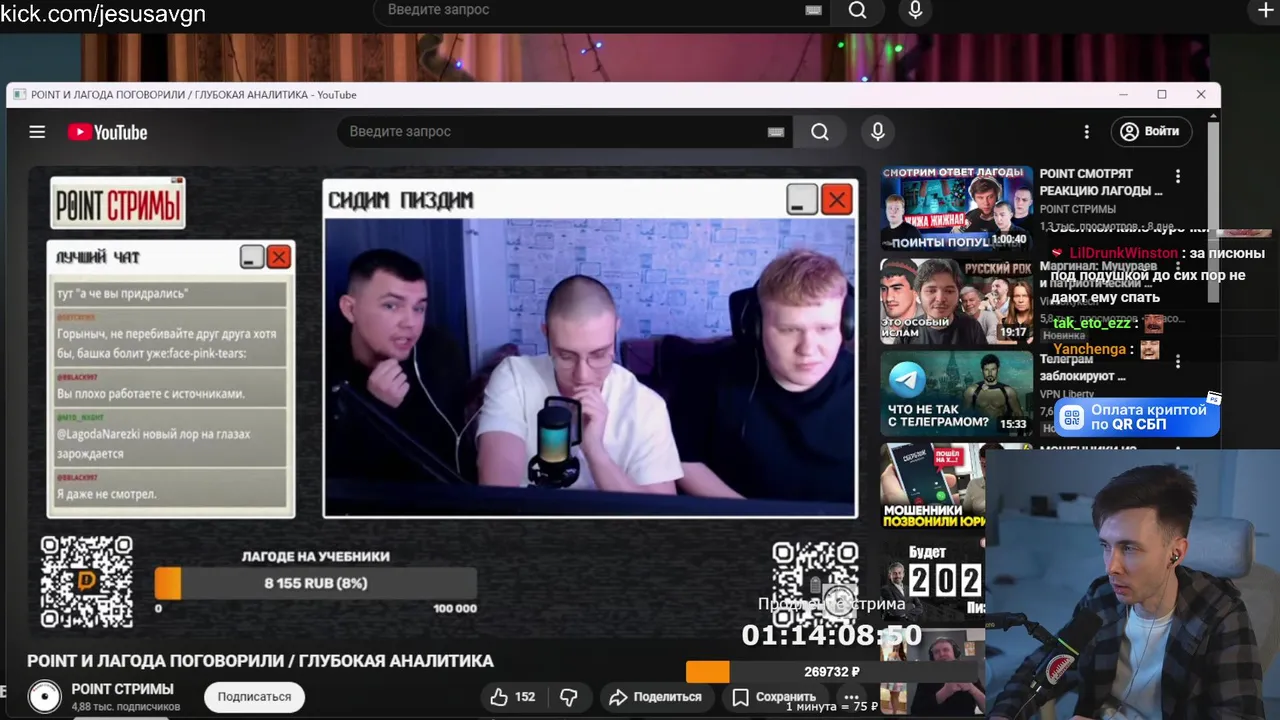Screen dimensions: 1280x720
Task: Click the Телеграм заблокируют video title
Action: click(1083, 368)
